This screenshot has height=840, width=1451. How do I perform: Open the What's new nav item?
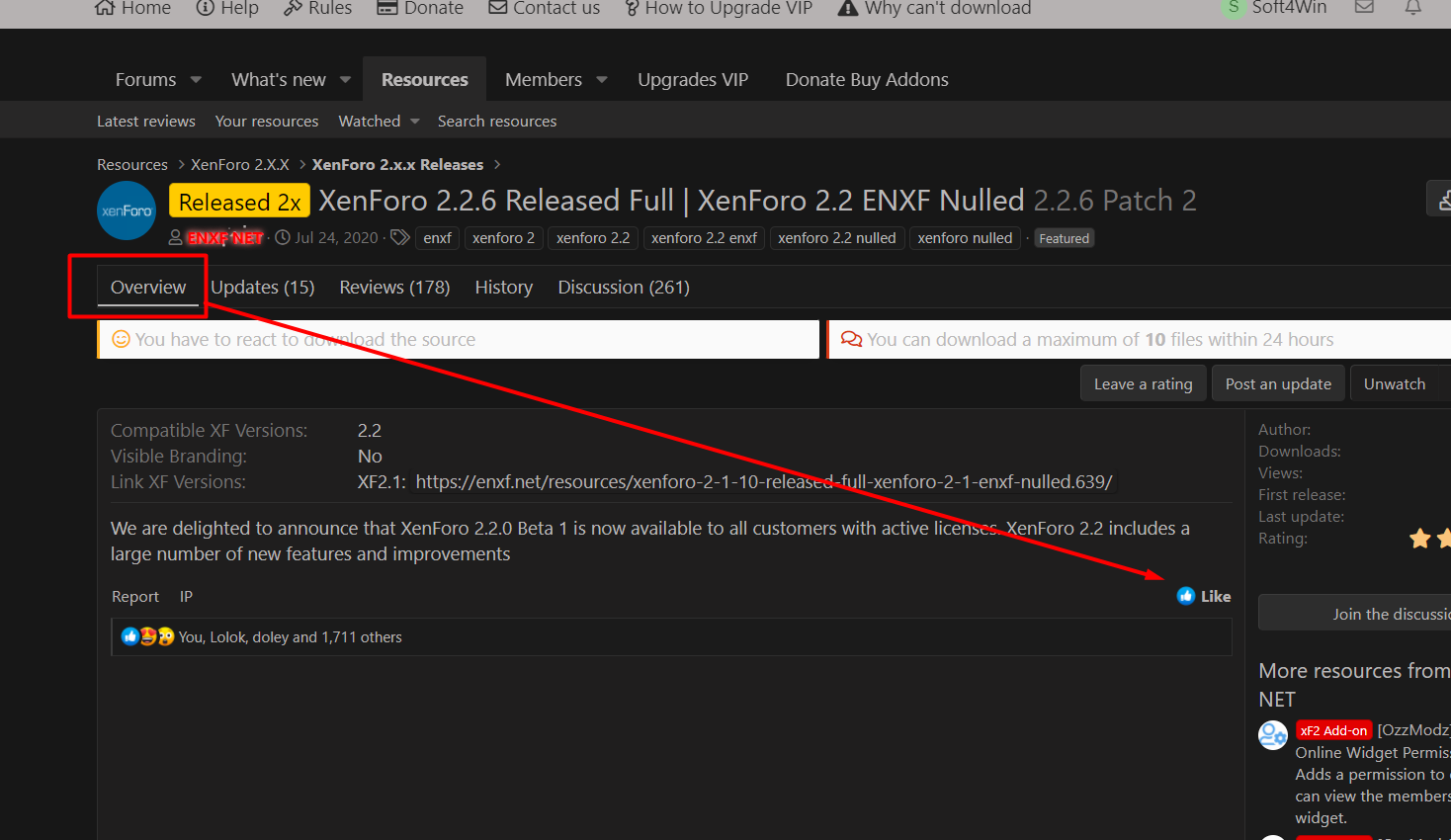[279, 79]
